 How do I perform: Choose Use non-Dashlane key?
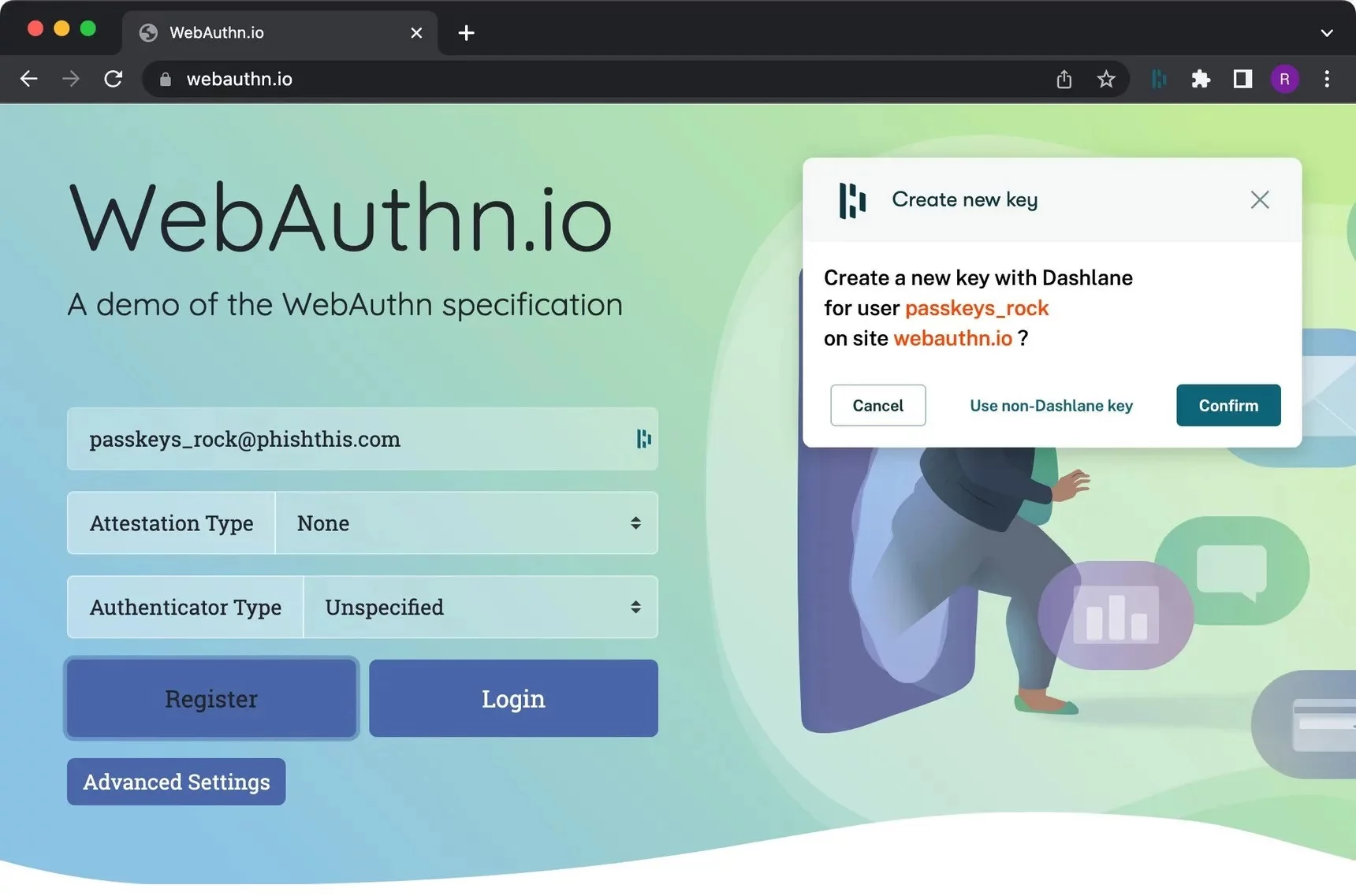pyautogui.click(x=1051, y=405)
